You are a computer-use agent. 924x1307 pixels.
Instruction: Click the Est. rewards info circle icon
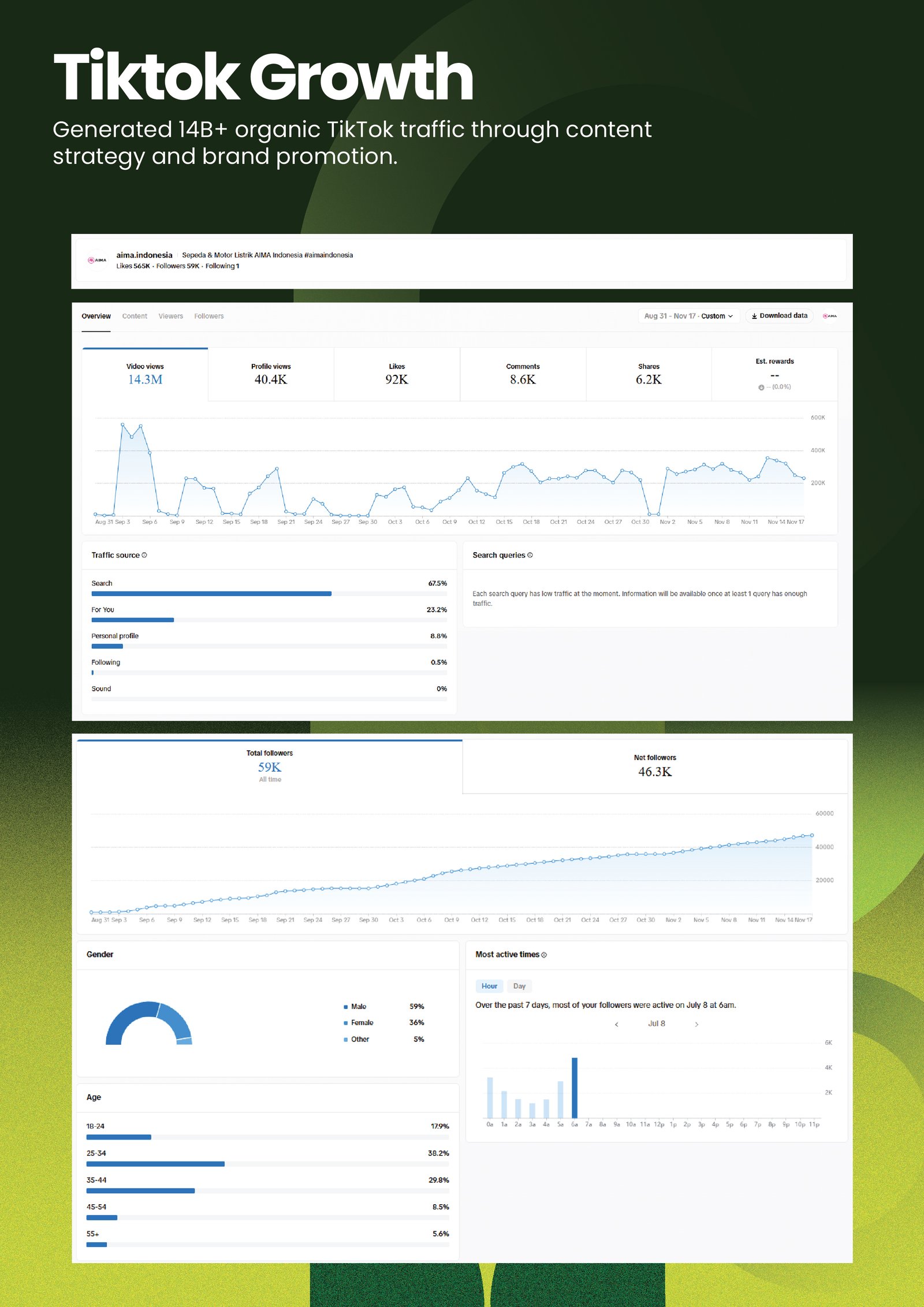coord(761,388)
